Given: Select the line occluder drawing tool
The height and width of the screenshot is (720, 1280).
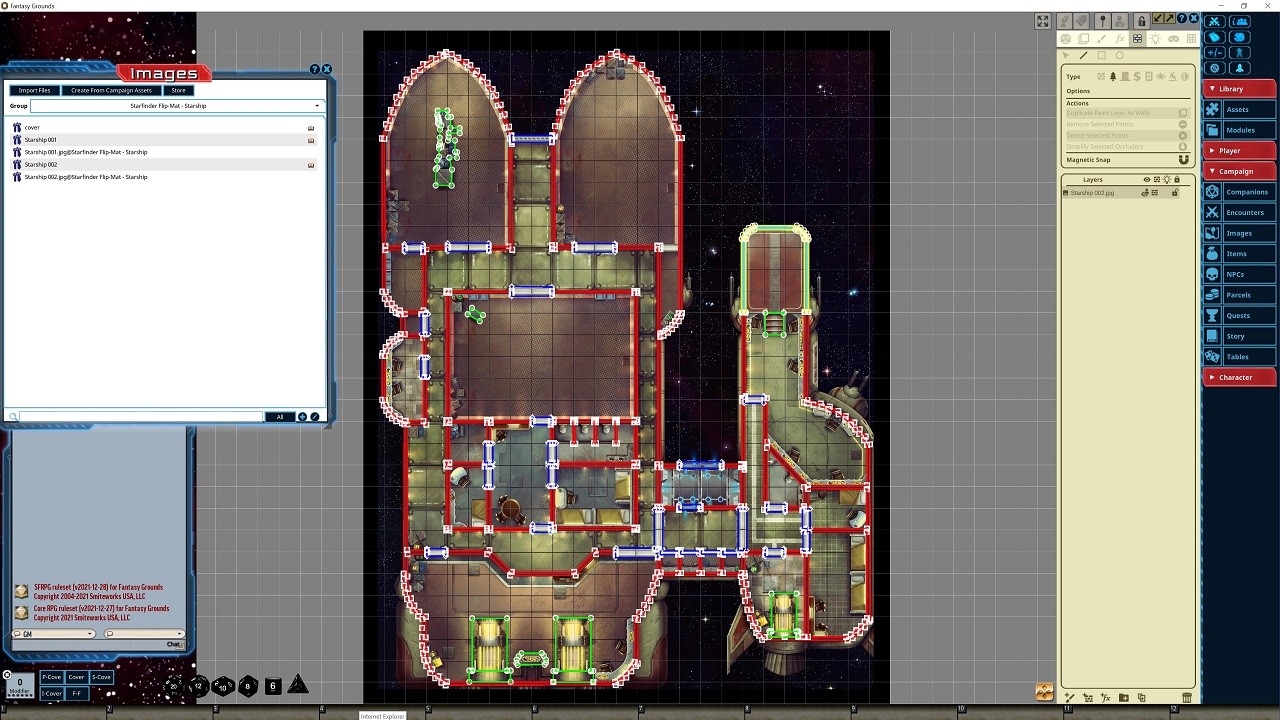Looking at the screenshot, I should pos(1084,55).
